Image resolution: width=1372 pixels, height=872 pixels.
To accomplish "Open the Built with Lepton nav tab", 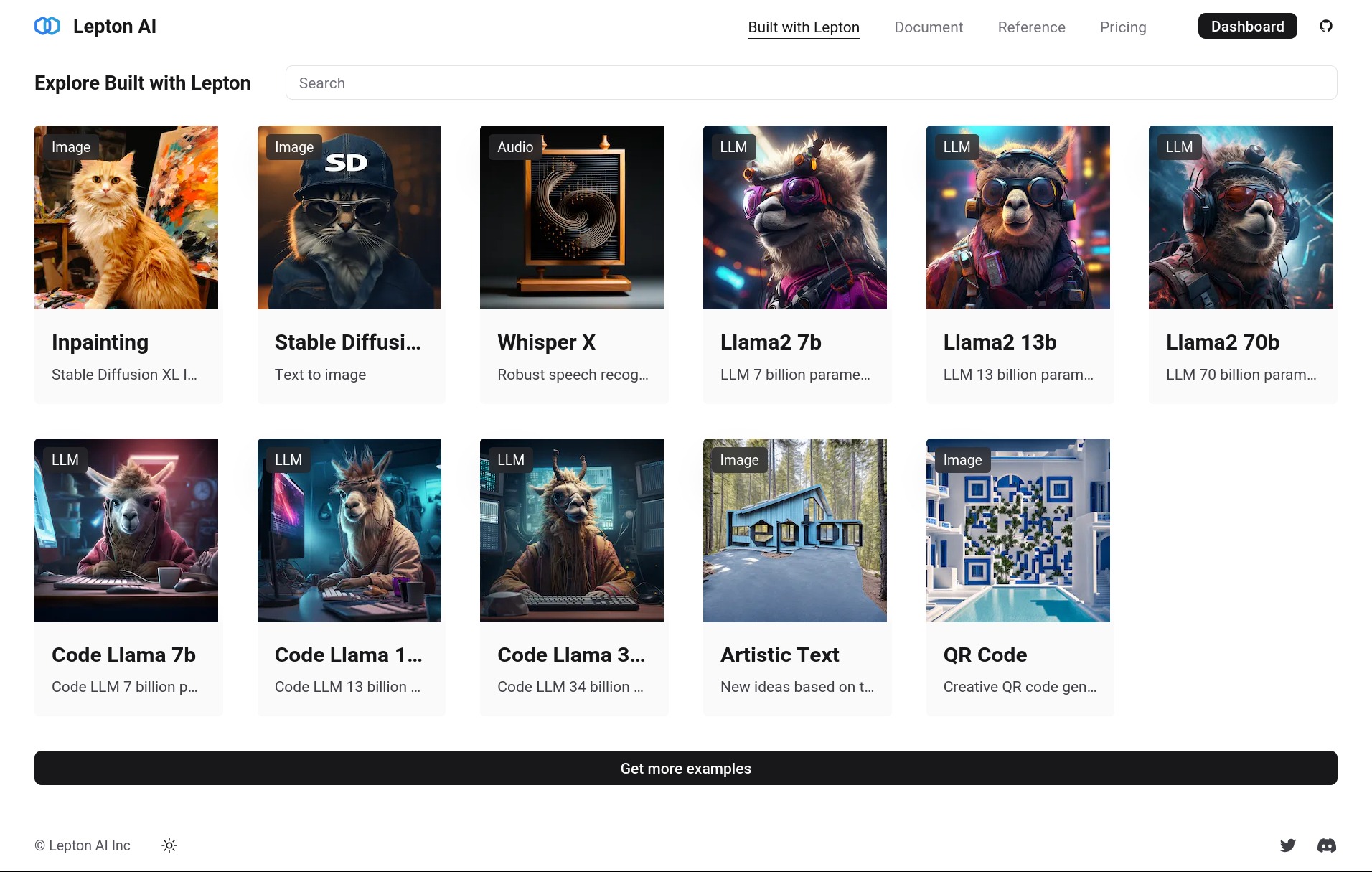I will (x=804, y=27).
